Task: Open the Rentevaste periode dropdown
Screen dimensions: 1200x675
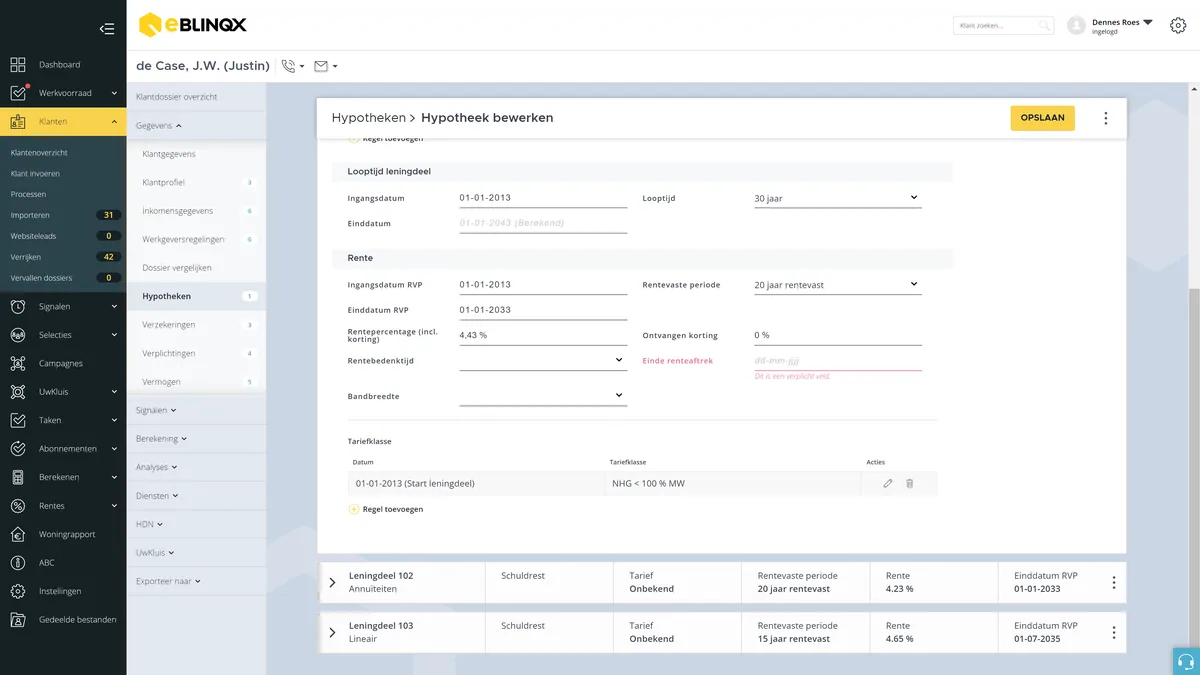Action: (x=838, y=285)
